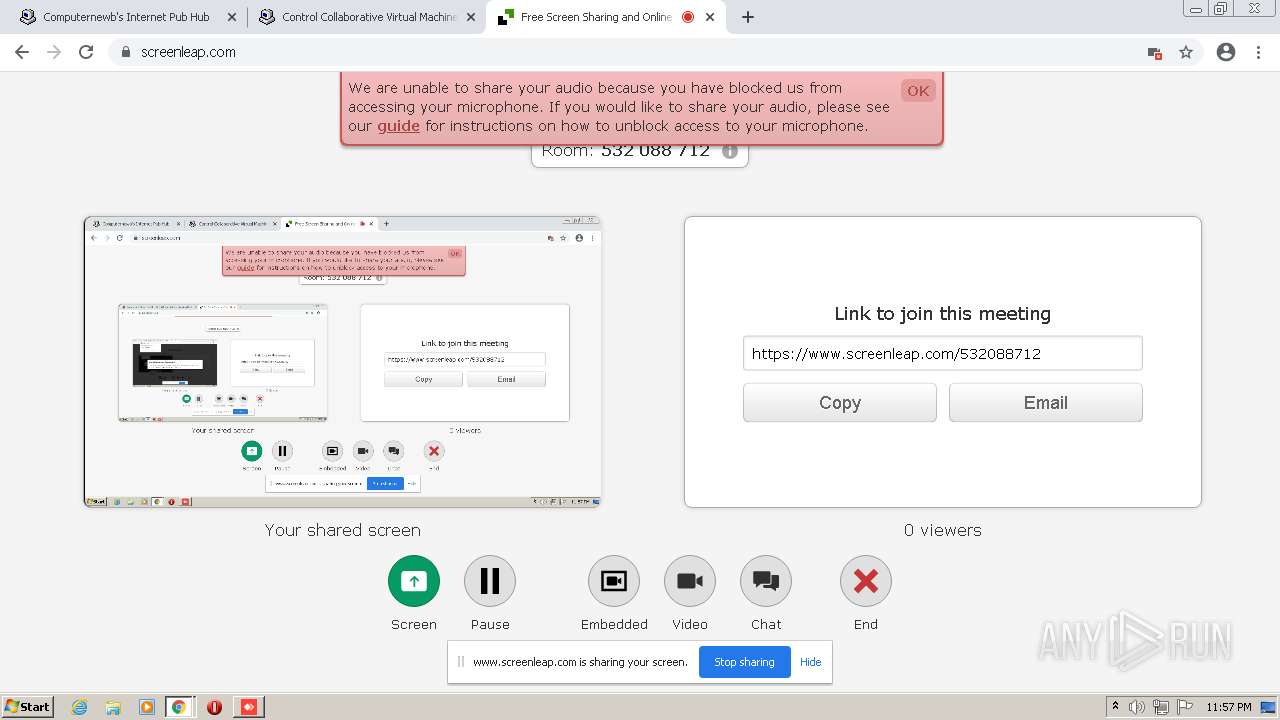Open the Chrome profile avatar

coord(1226,52)
